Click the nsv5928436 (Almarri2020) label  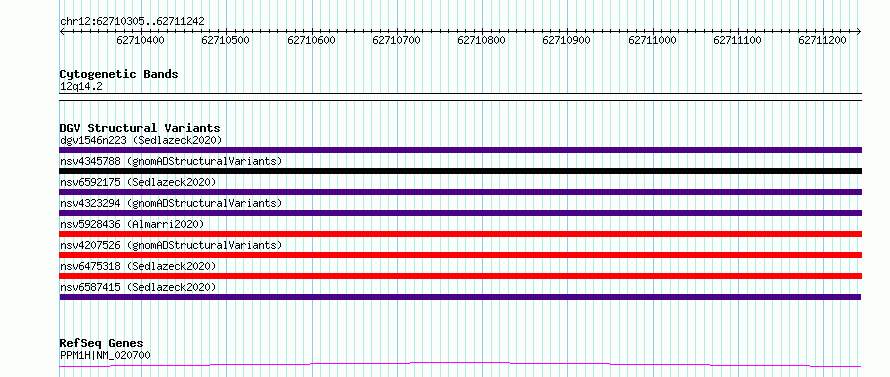132,224
